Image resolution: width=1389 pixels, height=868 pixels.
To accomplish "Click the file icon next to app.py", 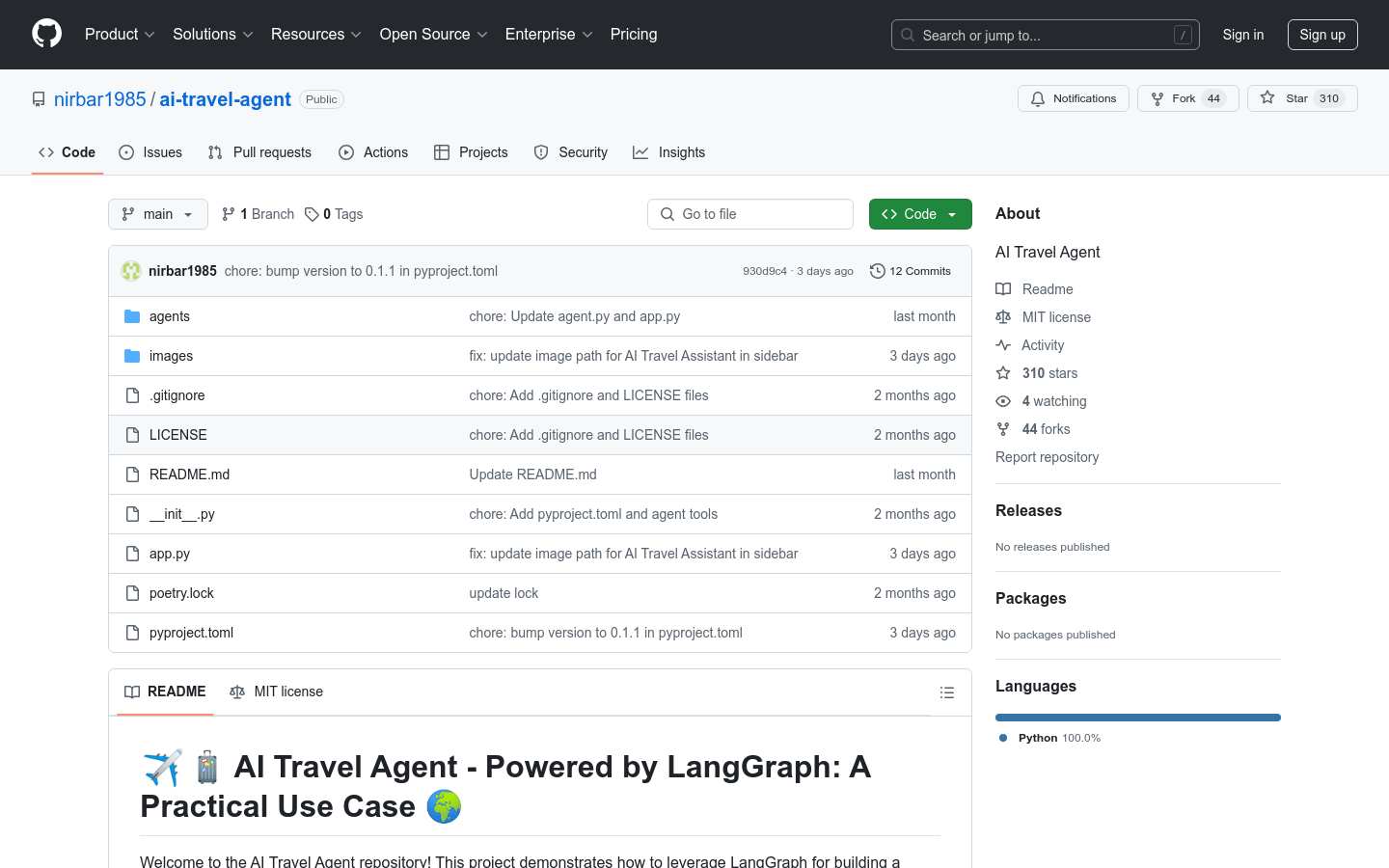I will 132,554.
